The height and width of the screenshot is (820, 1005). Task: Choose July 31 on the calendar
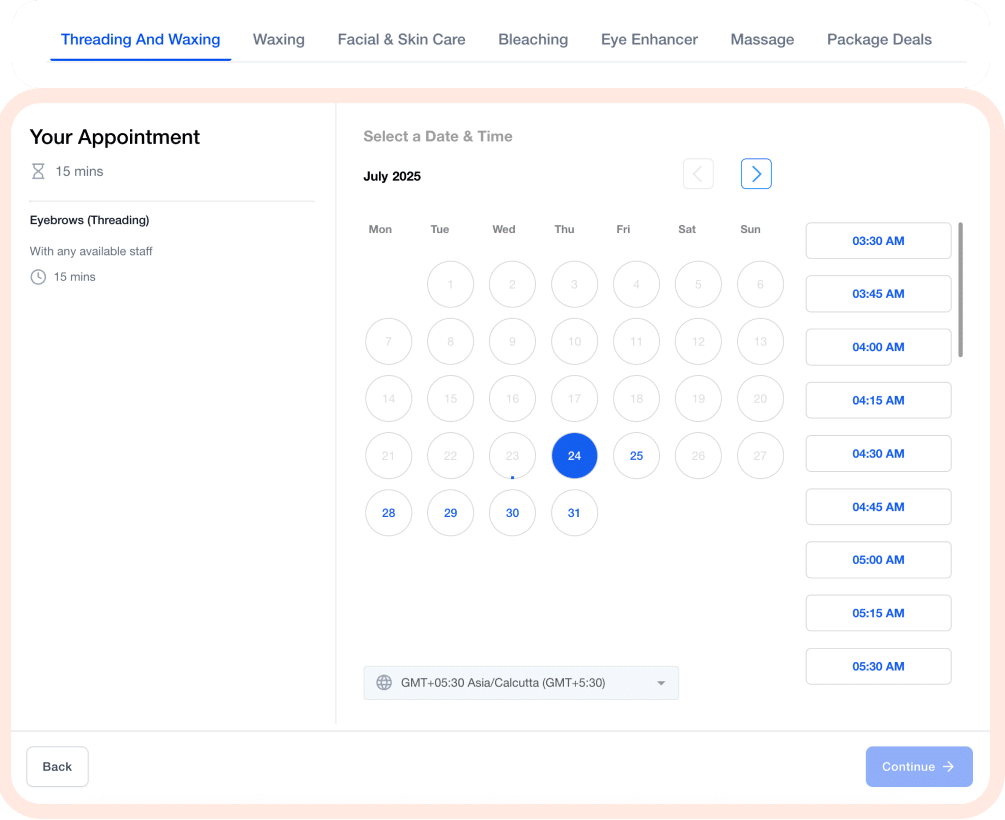coord(574,513)
